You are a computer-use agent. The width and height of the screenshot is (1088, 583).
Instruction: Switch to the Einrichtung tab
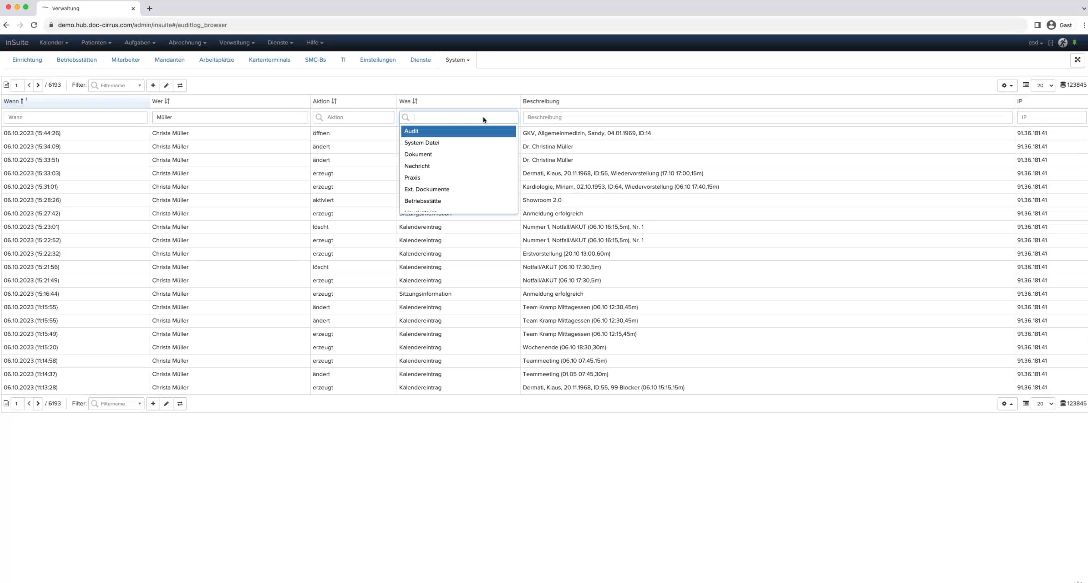pyautogui.click(x=27, y=60)
